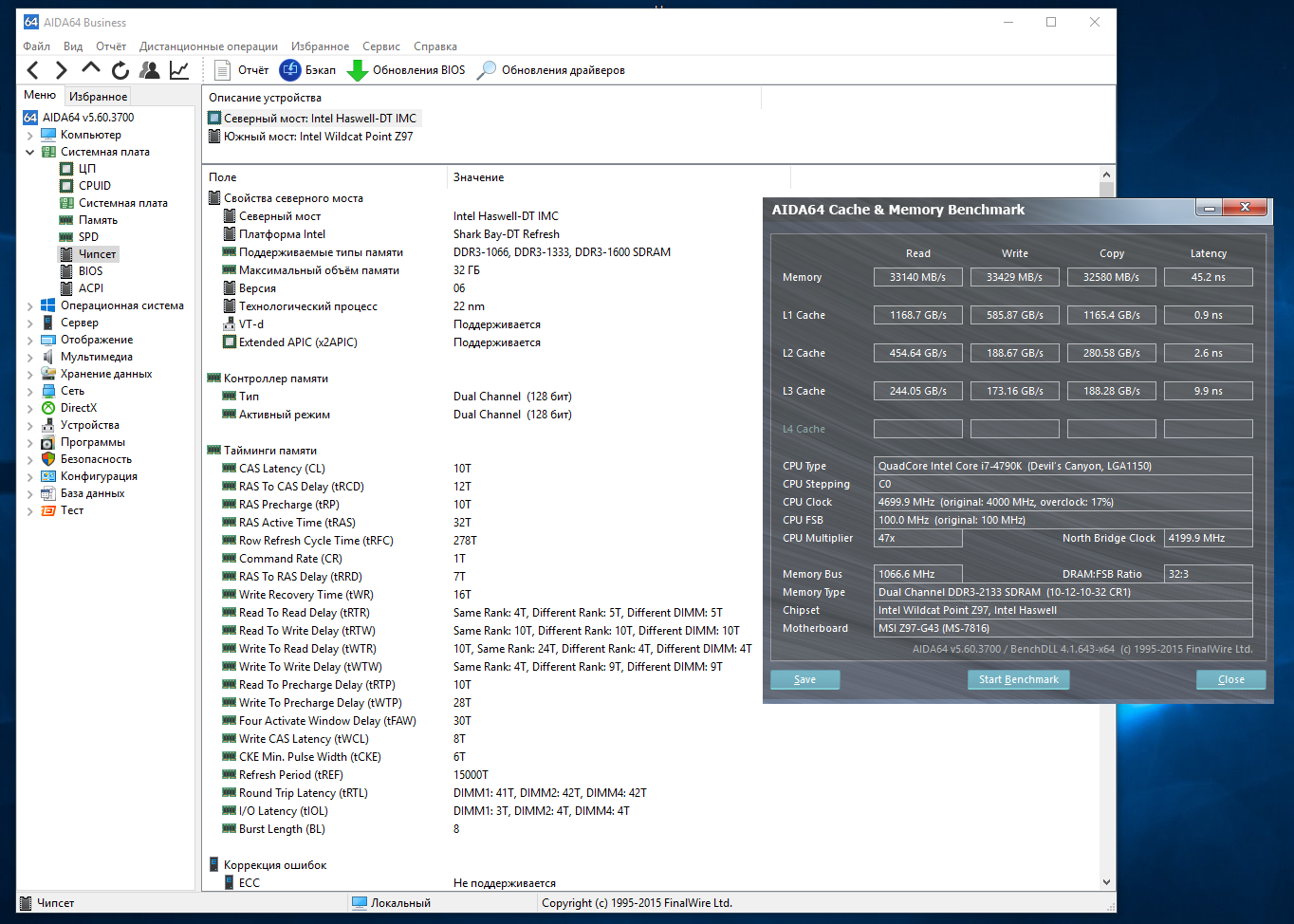Click Обновления BIOS green arrow button
Viewport: 1294px width, 924px height.
[407, 70]
